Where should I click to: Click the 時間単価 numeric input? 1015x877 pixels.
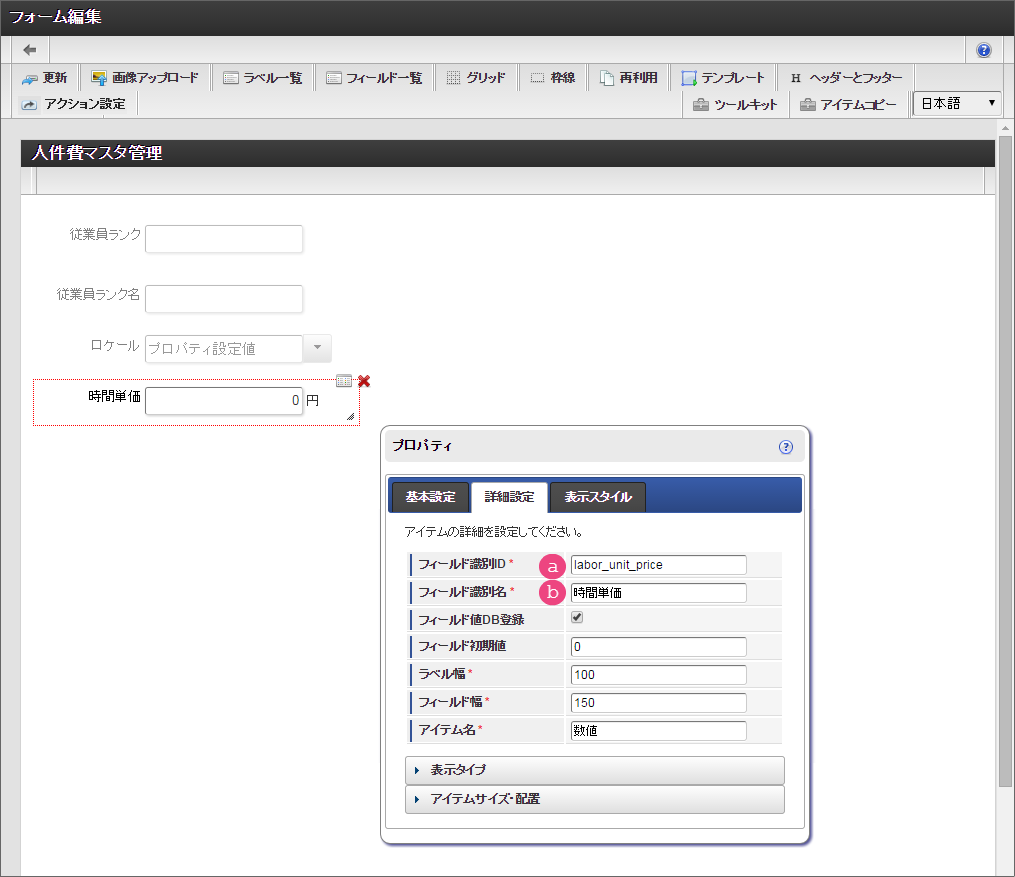[x=224, y=401]
